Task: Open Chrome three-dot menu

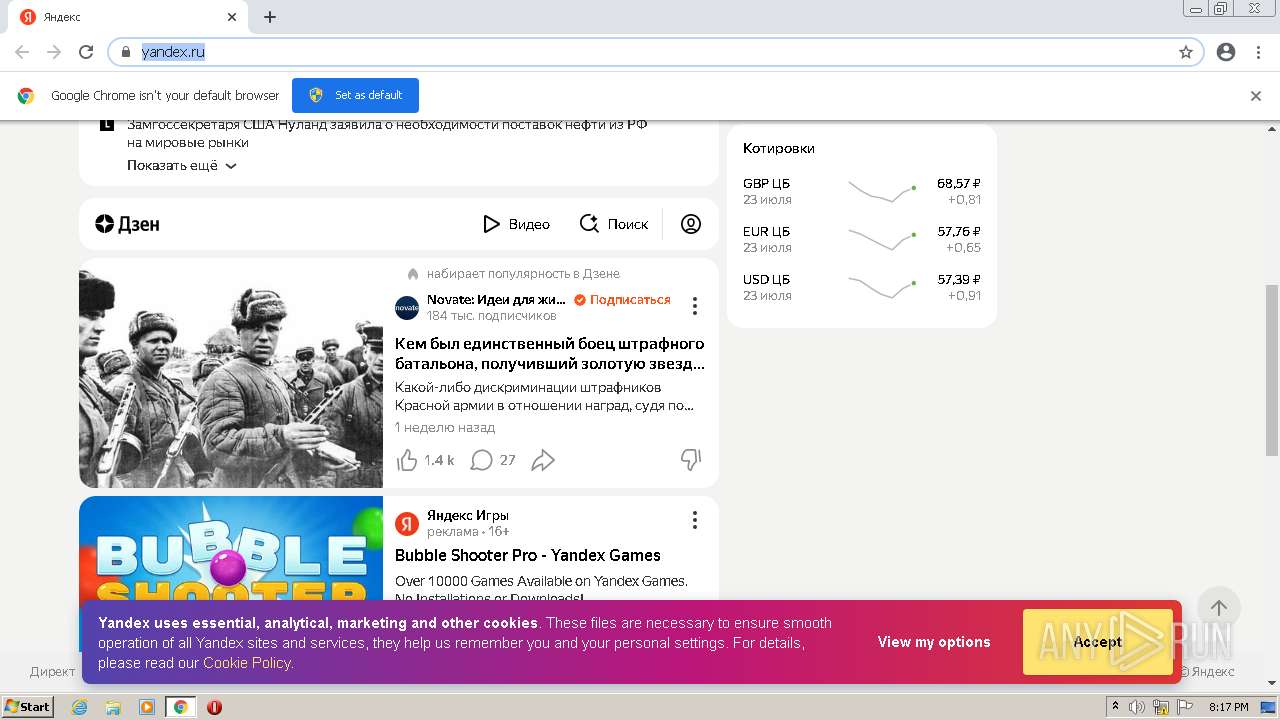Action: [x=1258, y=52]
